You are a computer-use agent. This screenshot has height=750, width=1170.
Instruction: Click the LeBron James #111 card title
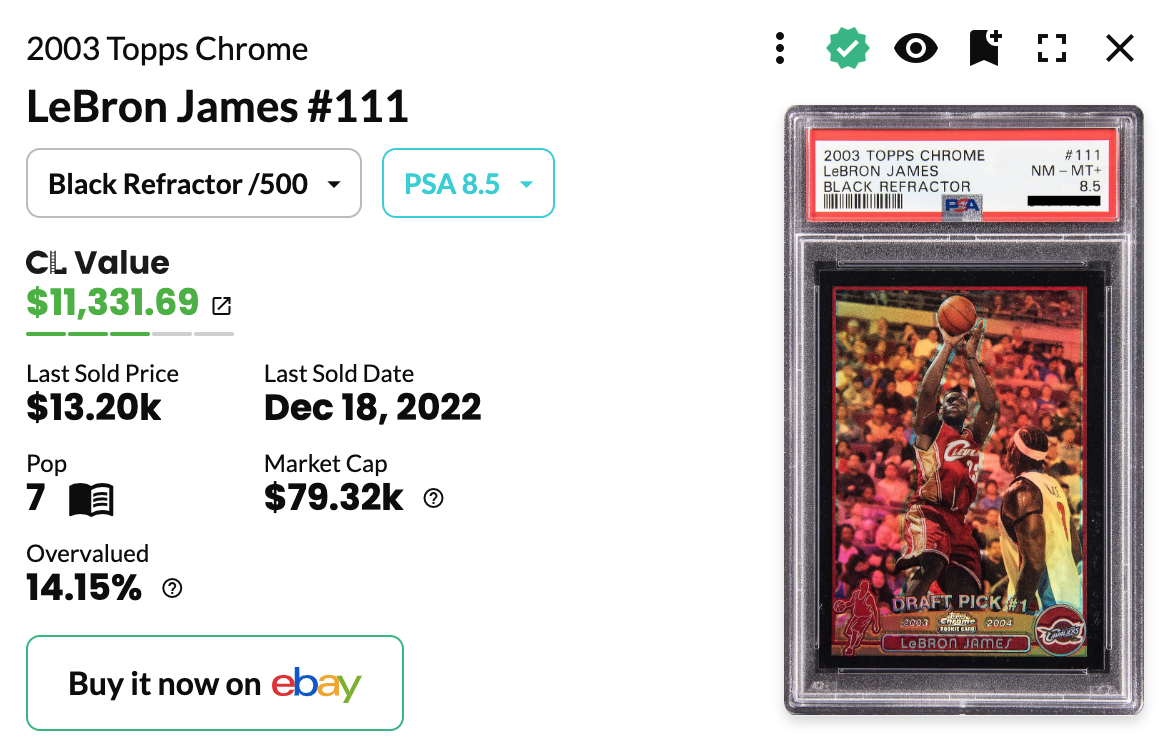(x=217, y=107)
